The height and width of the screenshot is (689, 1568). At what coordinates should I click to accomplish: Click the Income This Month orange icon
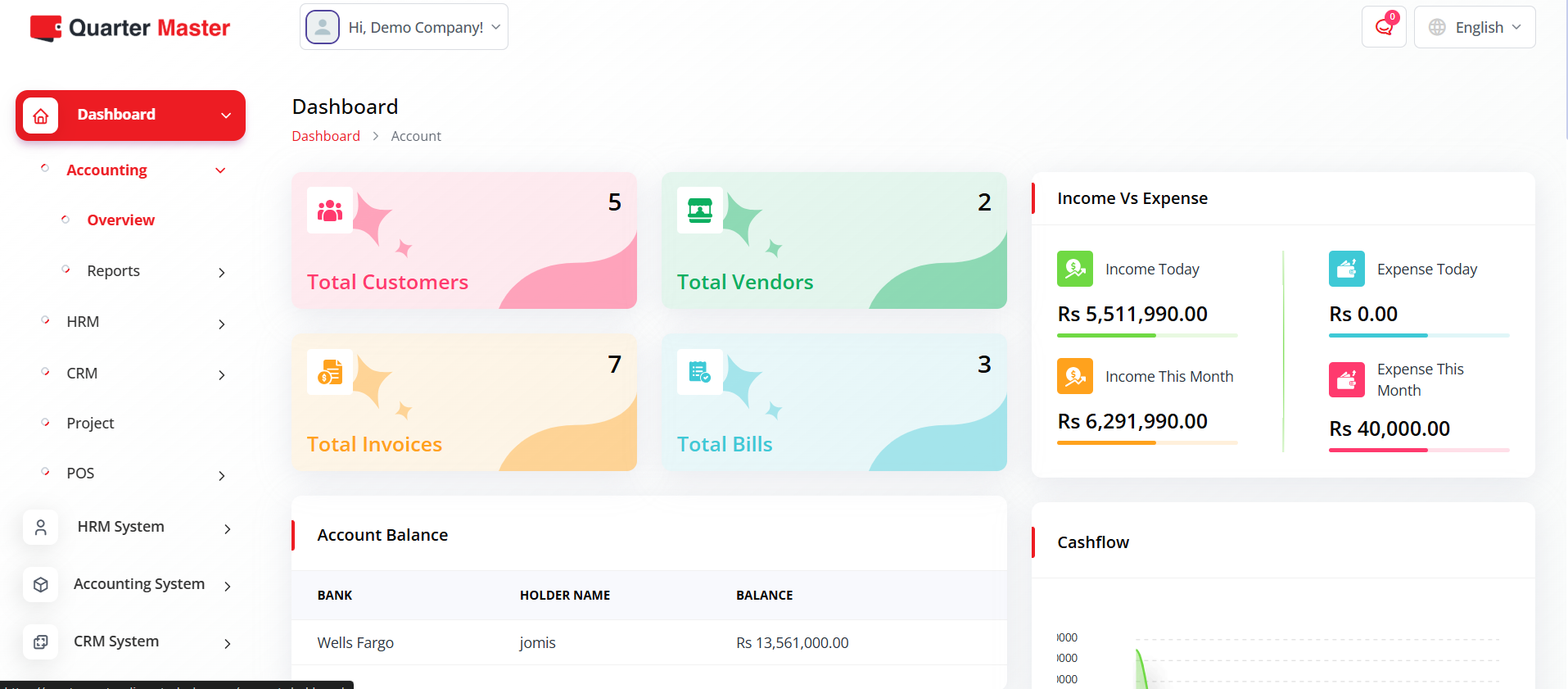pyautogui.click(x=1075, y=376)
